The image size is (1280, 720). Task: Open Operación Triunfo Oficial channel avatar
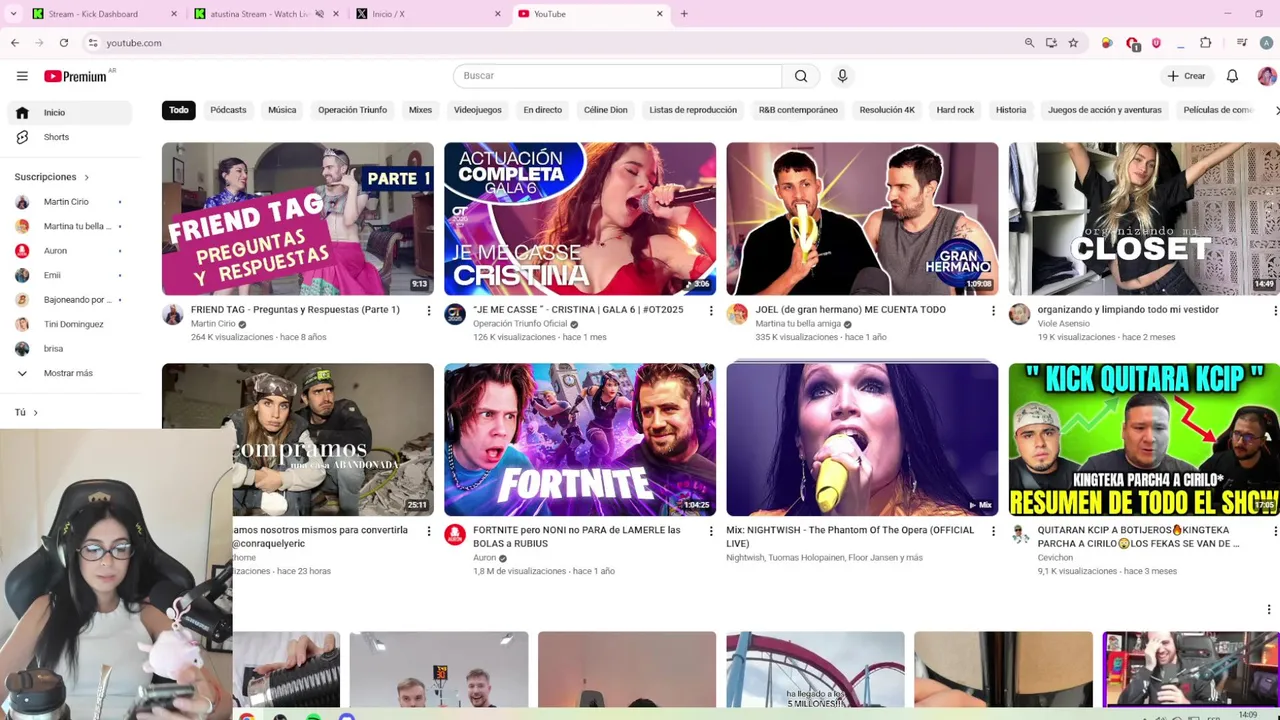pyautogui.click(x=455, y=314)
